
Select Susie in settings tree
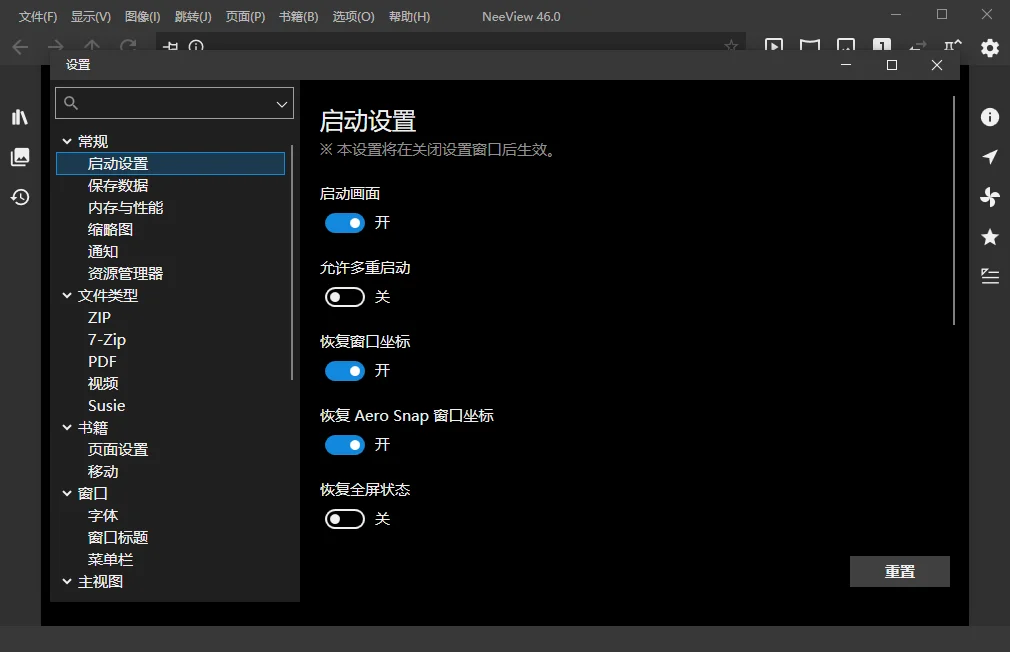107,406
